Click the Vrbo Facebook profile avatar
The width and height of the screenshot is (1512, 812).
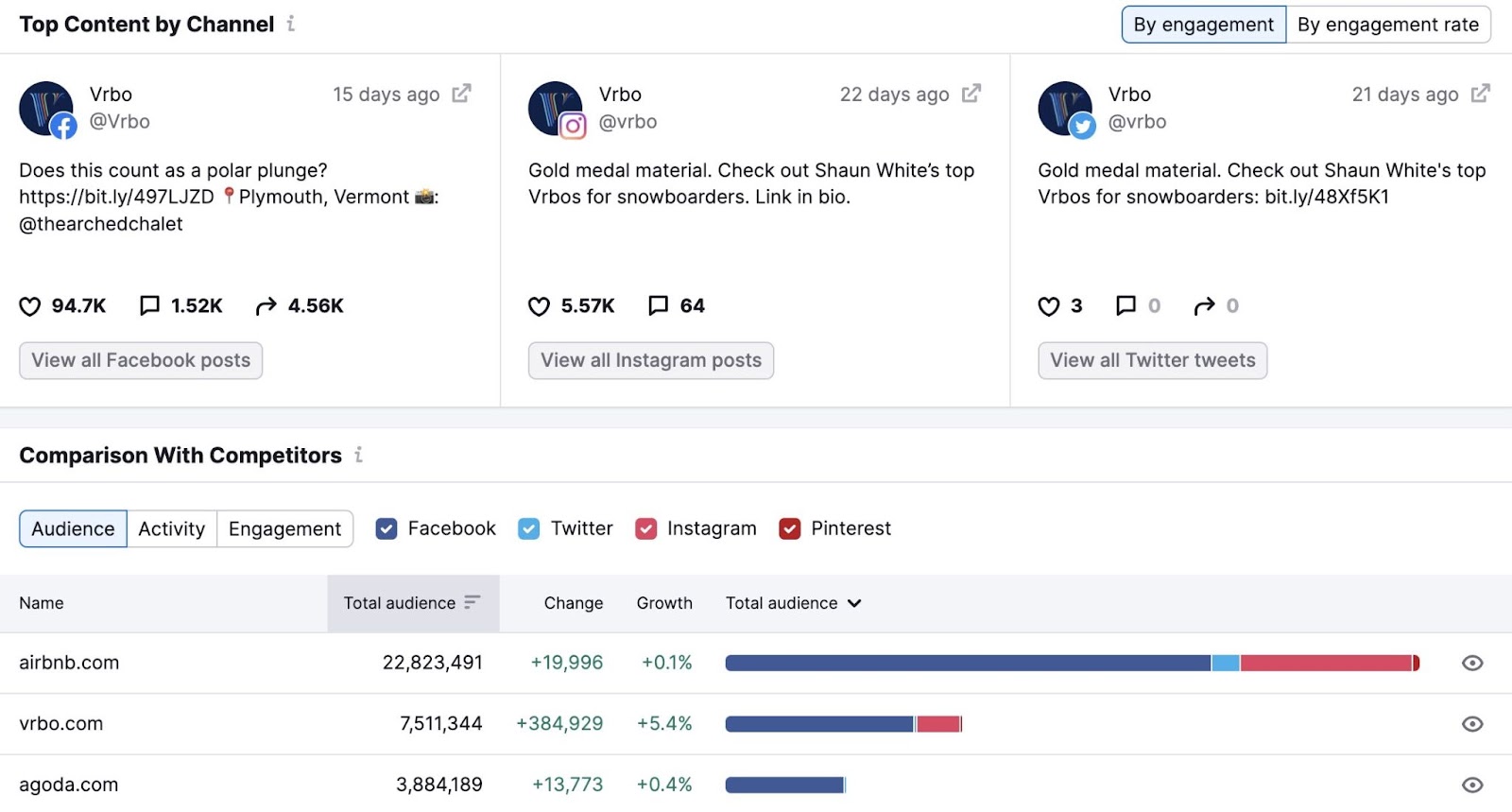[46, 109]
